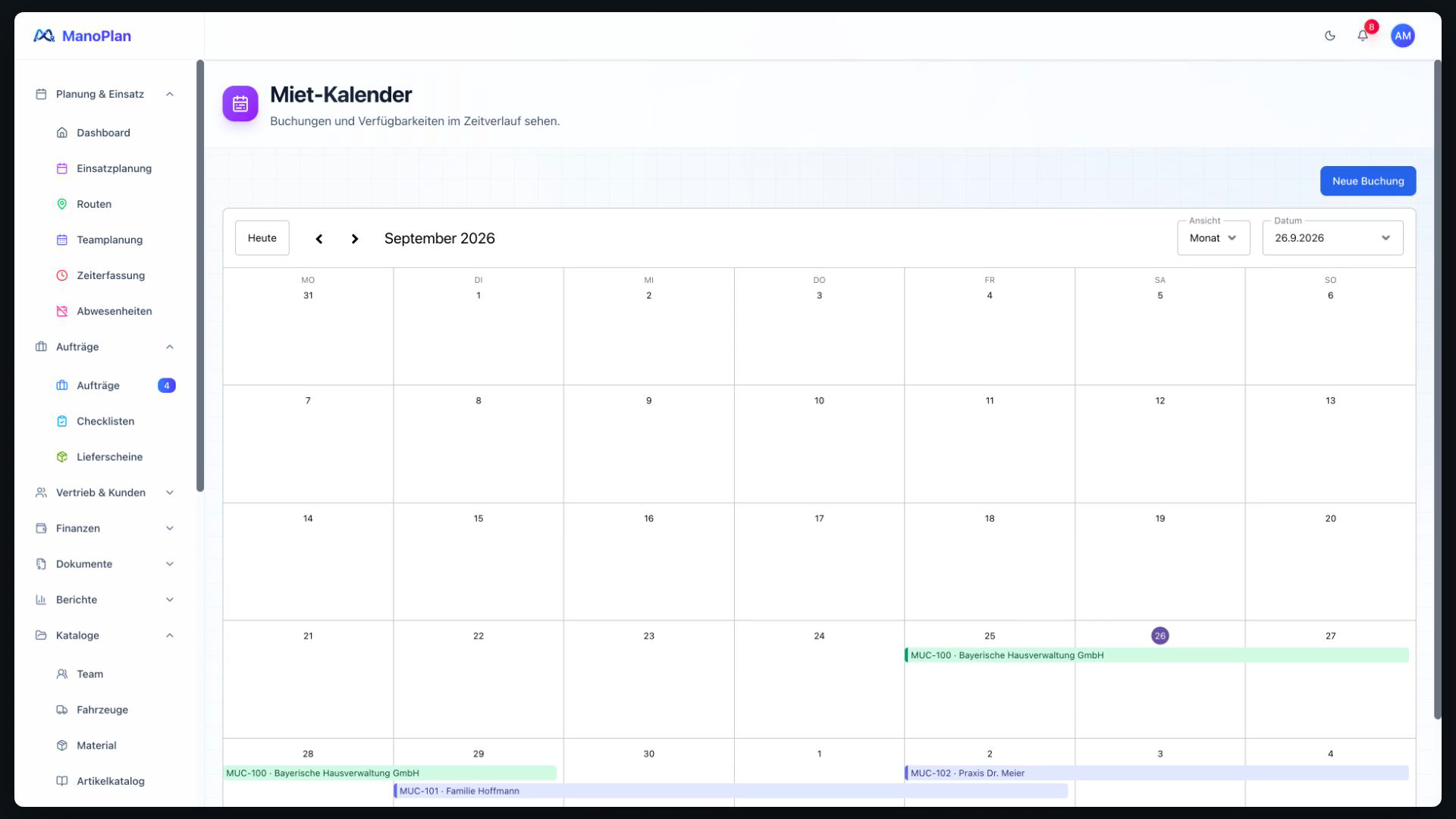
Task: Open notifications via the bell icon
Action: [x=1363, y=36]
